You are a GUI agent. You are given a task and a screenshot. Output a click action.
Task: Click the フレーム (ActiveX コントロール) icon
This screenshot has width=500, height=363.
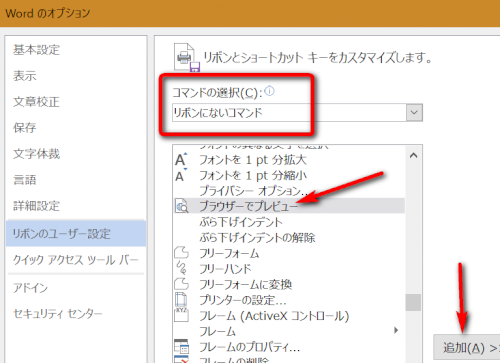181,315
